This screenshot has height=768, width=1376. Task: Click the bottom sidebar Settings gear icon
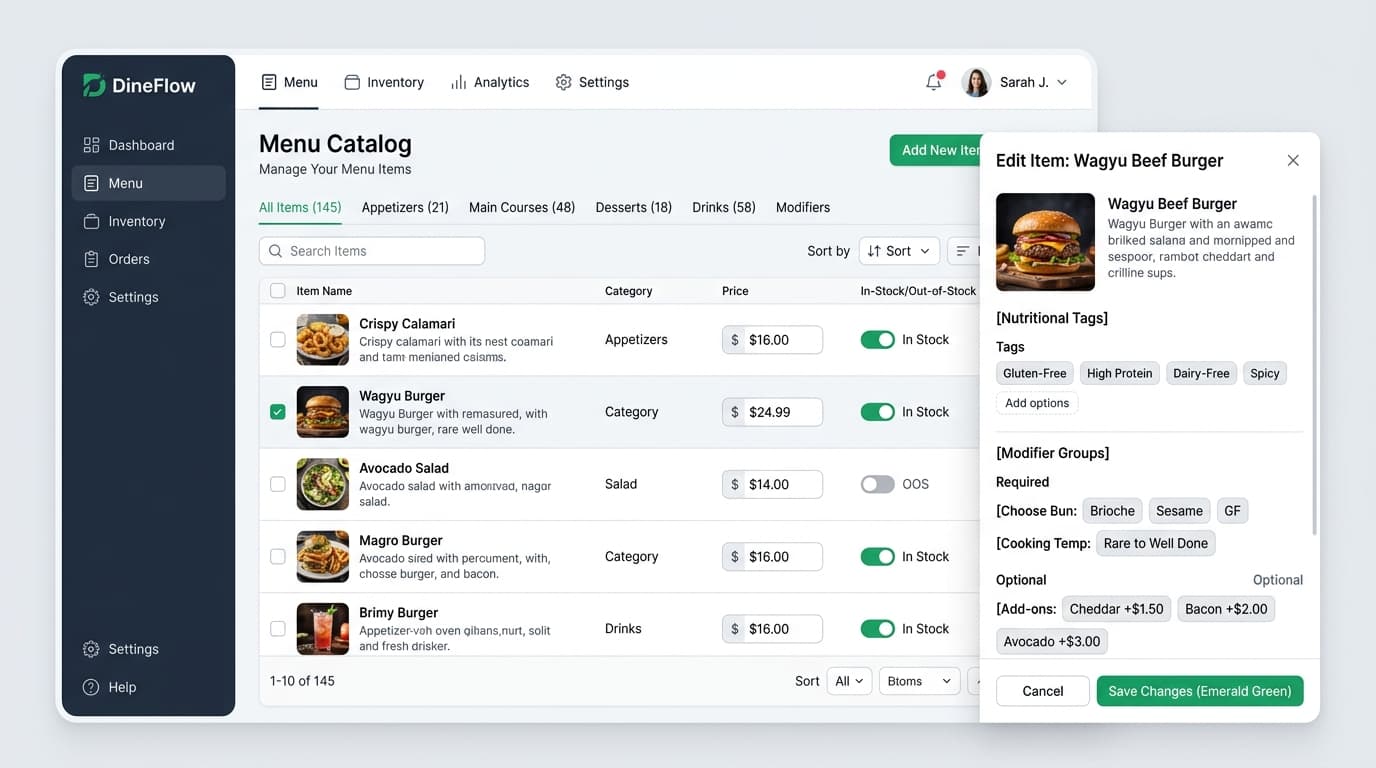click(91, 649)
